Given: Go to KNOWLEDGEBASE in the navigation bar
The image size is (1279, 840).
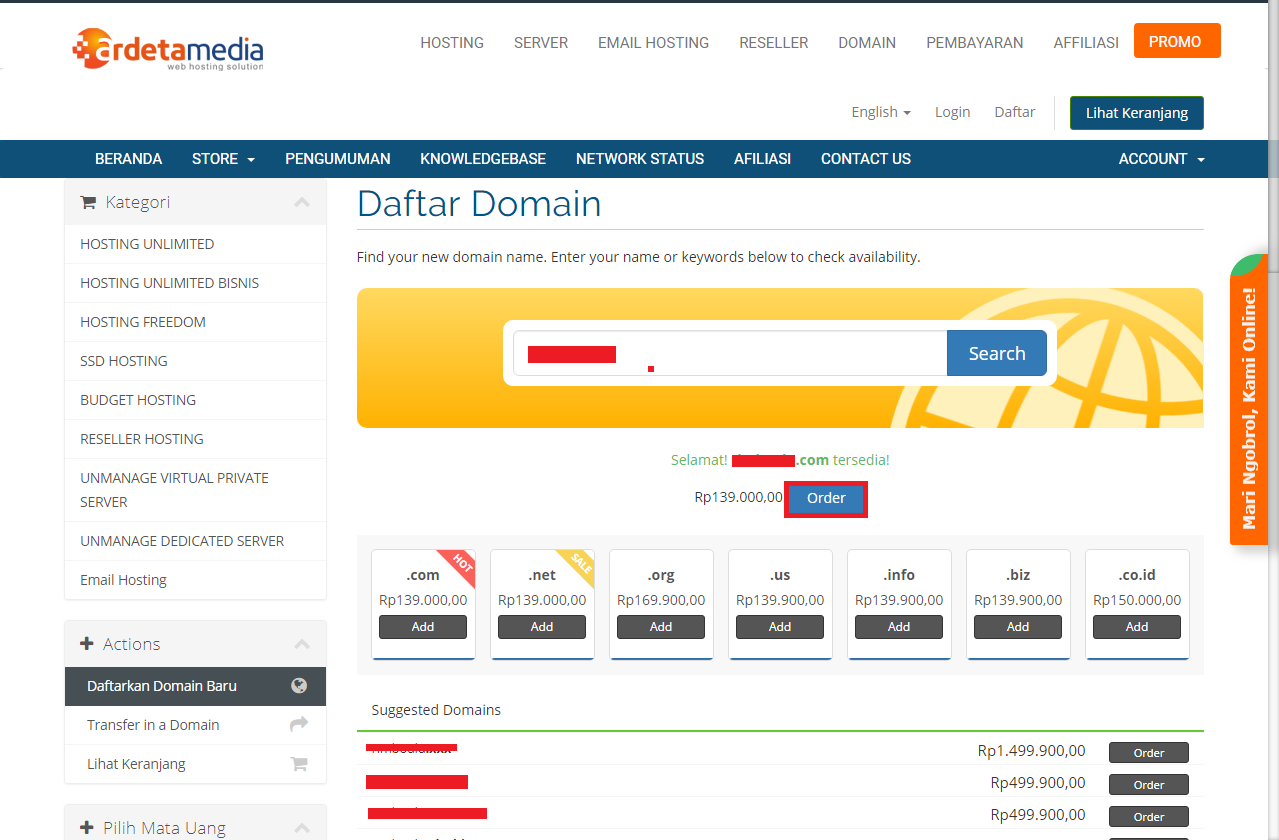Looking at the screenshot, I should click(x=483, y=159).
